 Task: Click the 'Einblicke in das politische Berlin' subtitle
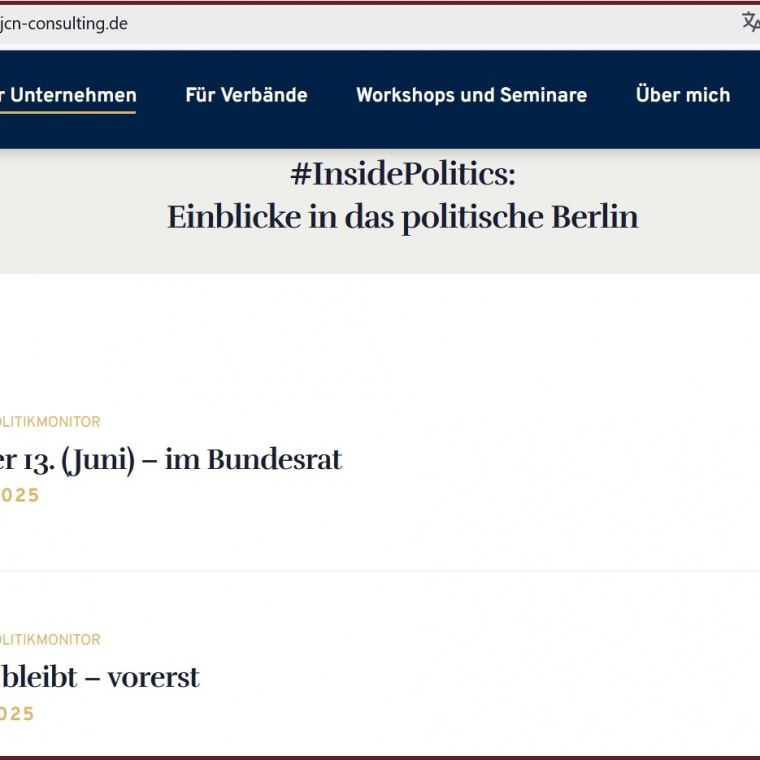[402, 217]
